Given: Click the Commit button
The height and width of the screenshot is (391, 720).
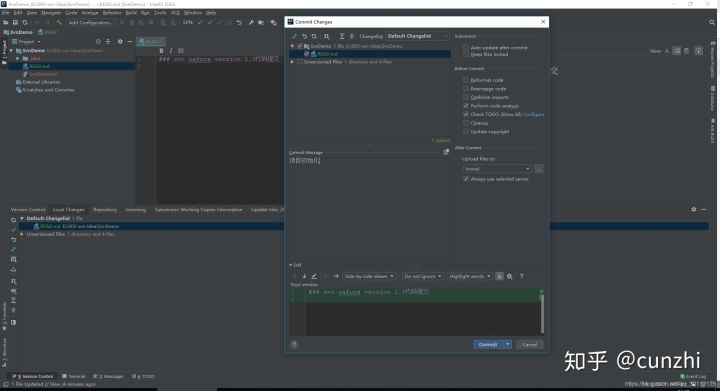Looking at the screenshot, I should point(488,344).
